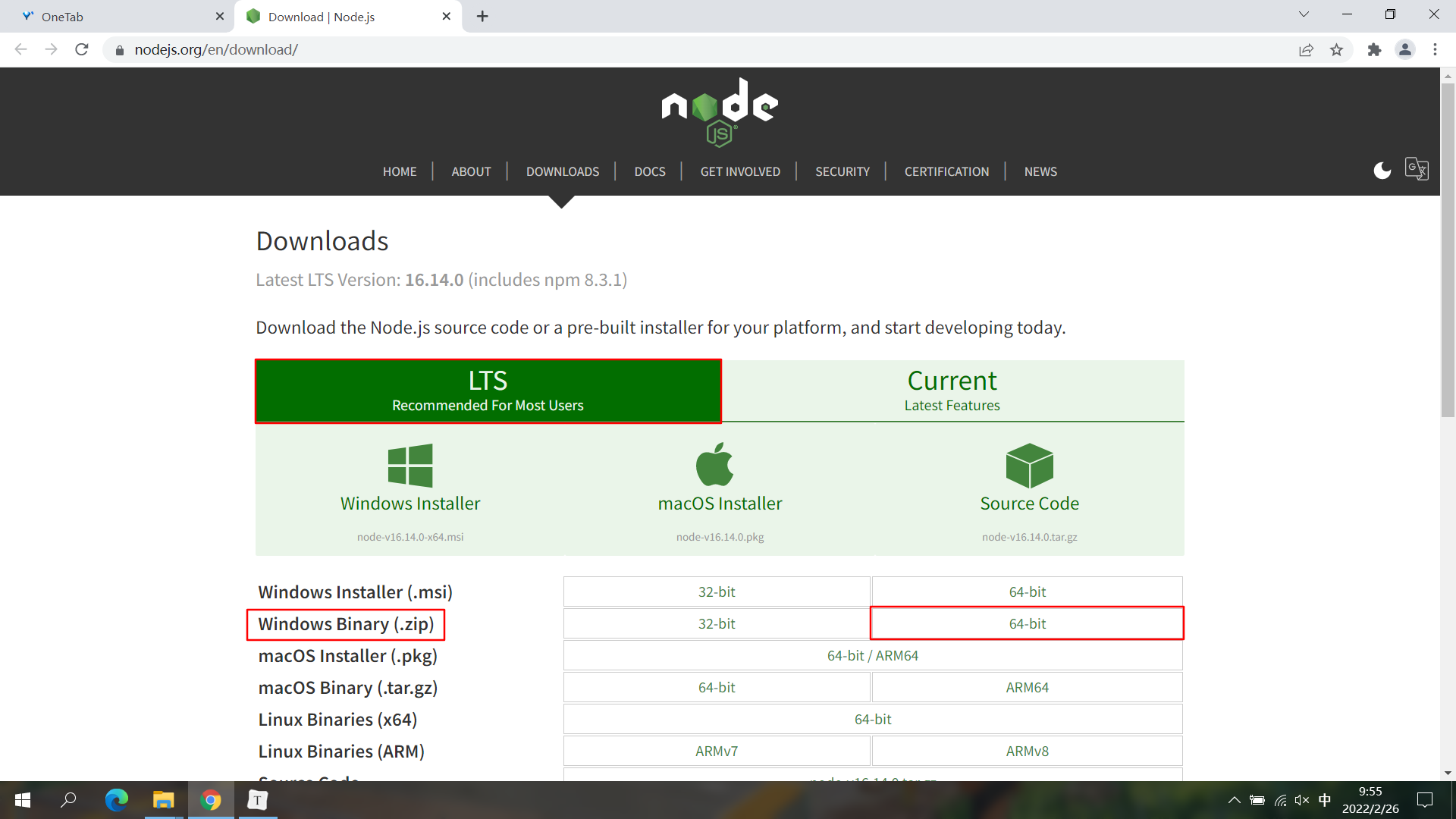Click the Windows Installer logo icon
The height and width of the screenshot is (819, 1456).
410,465
